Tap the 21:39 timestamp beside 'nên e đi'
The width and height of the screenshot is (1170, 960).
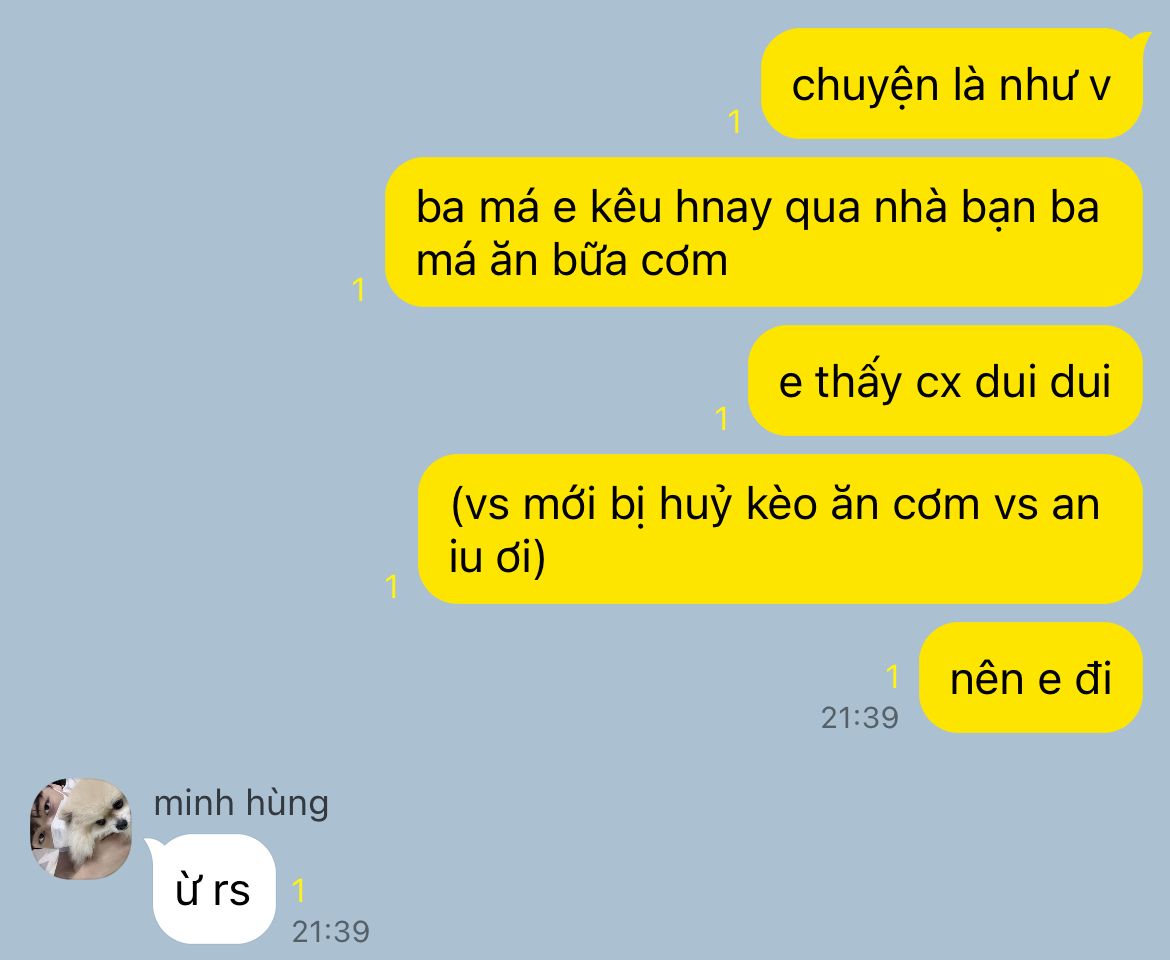click(x=860, y=718)
